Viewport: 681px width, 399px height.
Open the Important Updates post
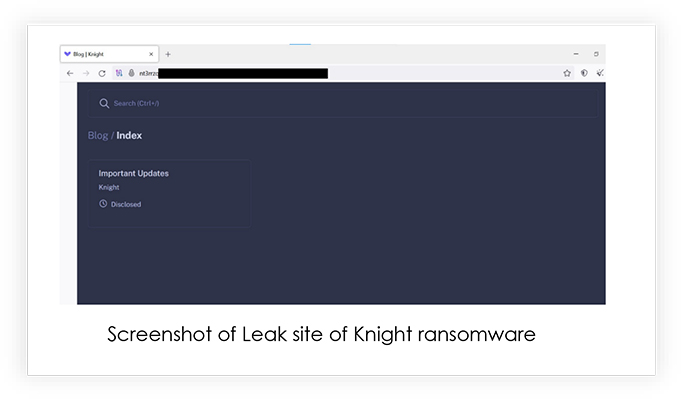point(133,173)
